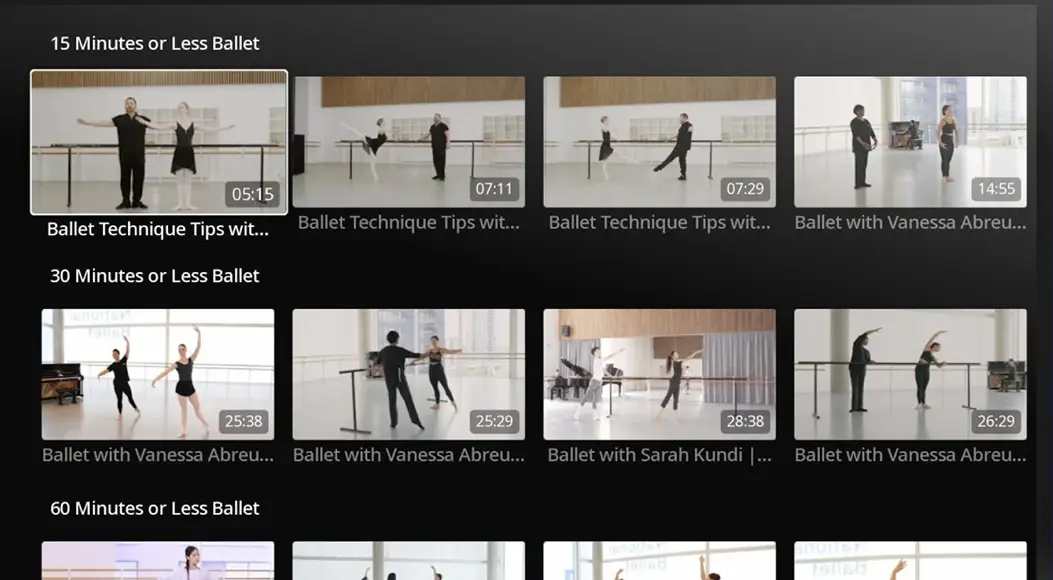
Task: Play the 25:38 Ballet with Vanessa Abreu video
Action: tap(158, 375)
